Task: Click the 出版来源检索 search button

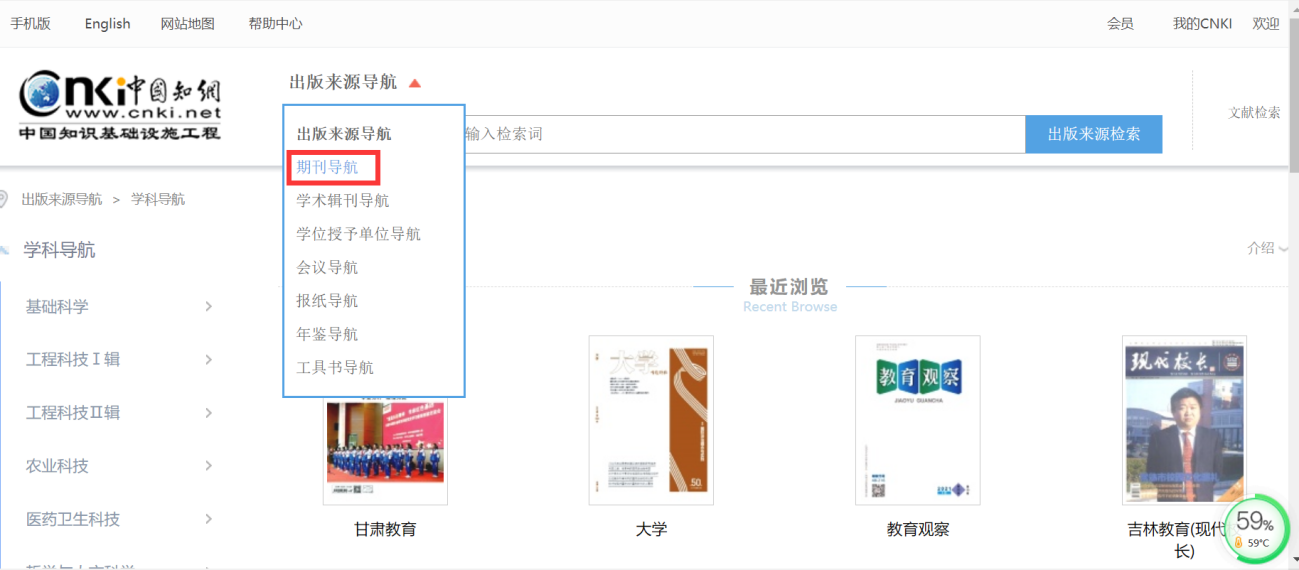Action: pos(1093,134)
